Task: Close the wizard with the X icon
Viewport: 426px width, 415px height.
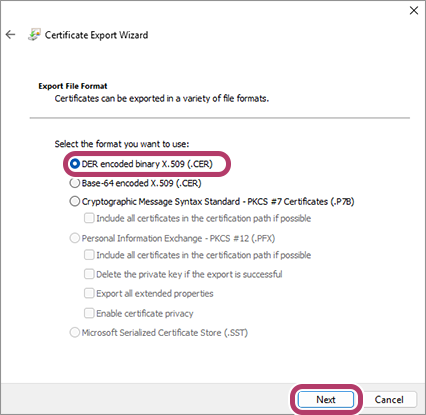Action: (x=414, y=11)
